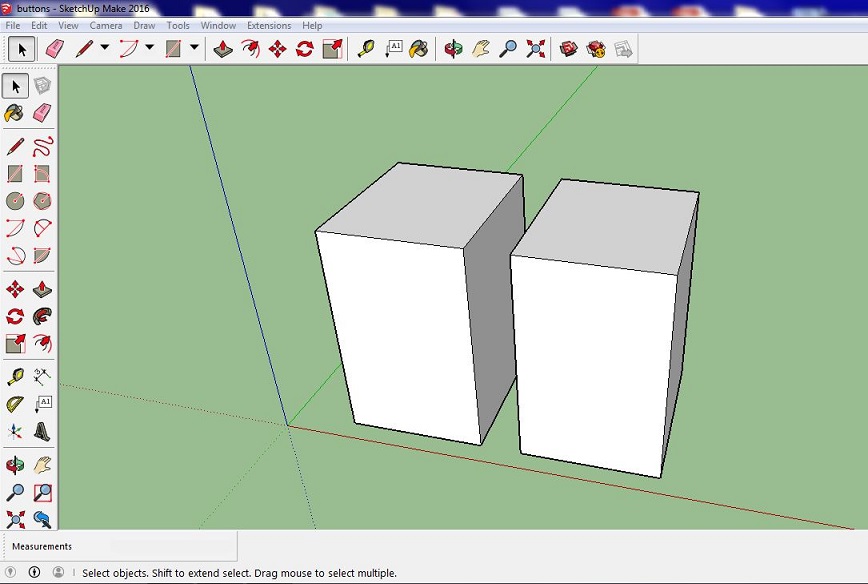Screen dimensions: 868x584
Task: Open Extension Warehouse from the top toolbar
Action: [x=596, y=49]
